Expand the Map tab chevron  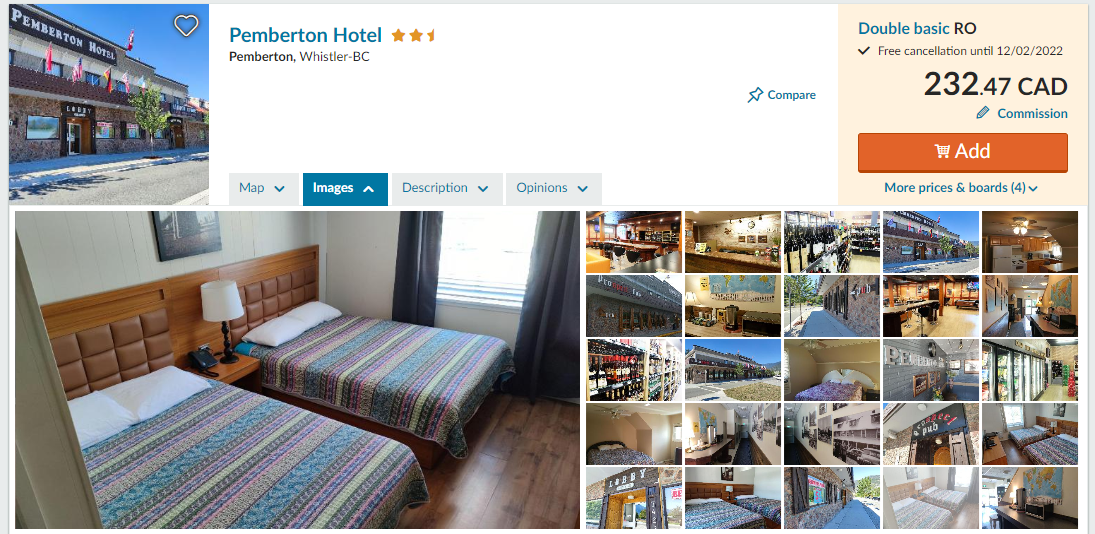(280, 188)
